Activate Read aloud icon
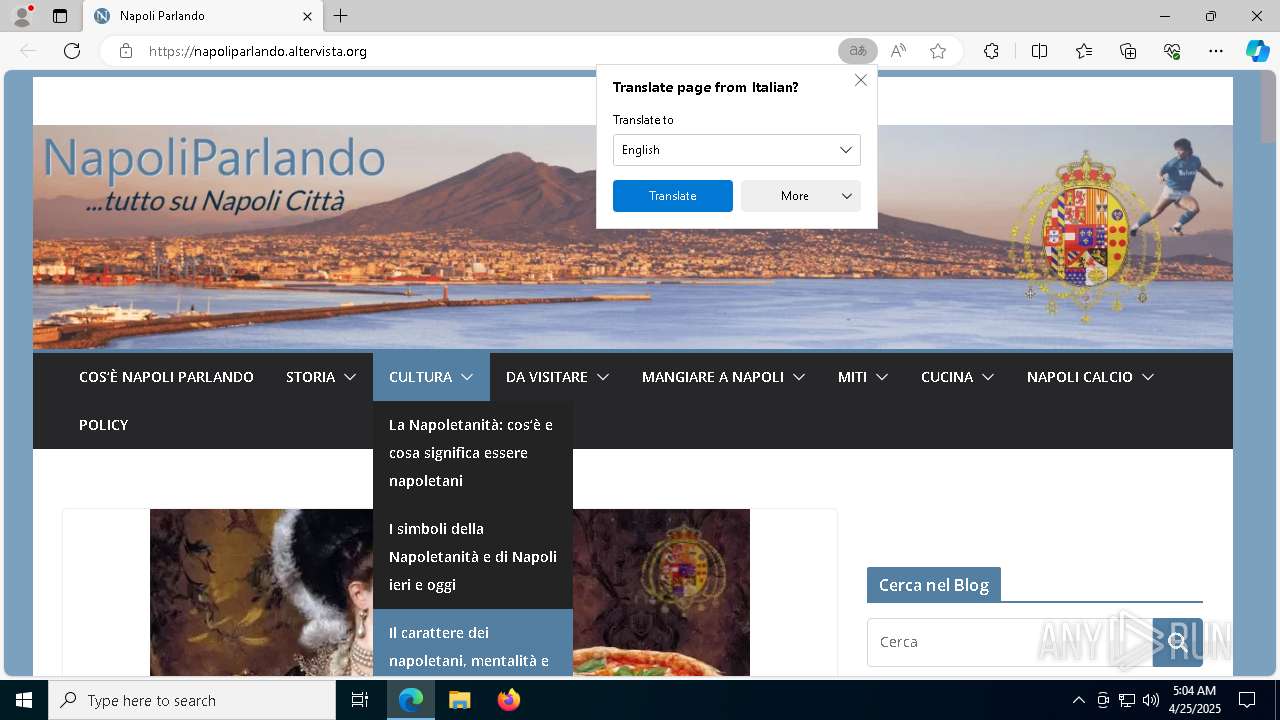The height and width of the screenshot is (720, 1280). (898, 51)
